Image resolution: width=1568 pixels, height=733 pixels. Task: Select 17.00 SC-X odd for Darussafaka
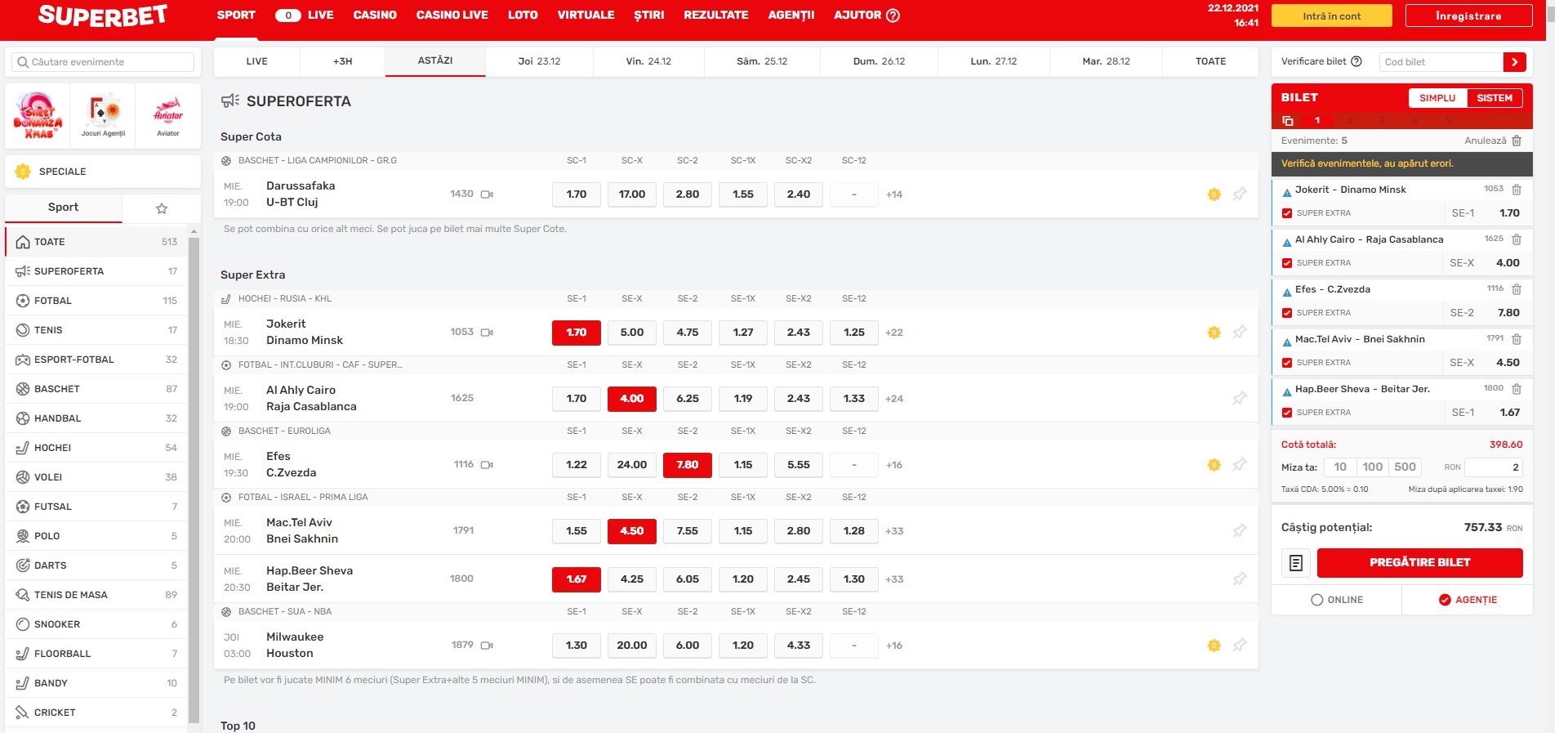632,194
